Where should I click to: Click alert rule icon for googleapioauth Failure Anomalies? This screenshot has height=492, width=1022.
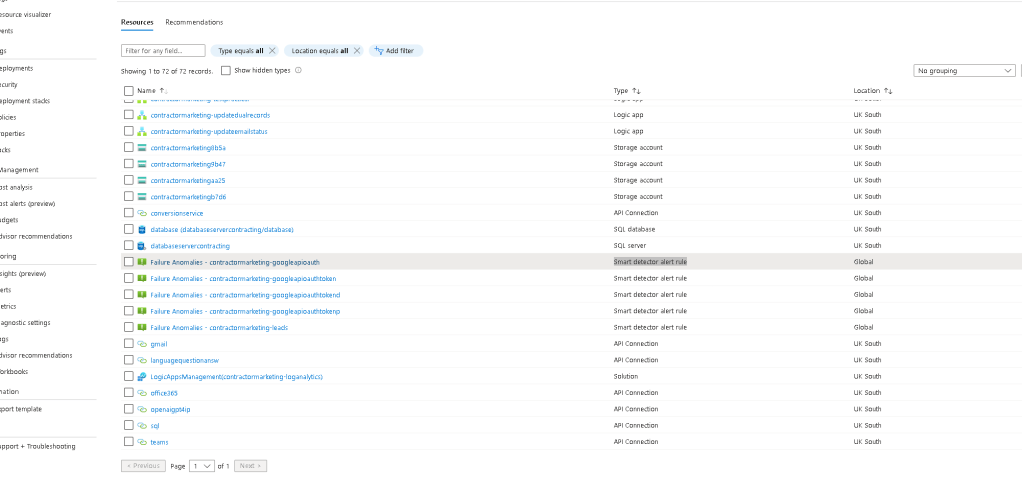click(x=141, y=262)
